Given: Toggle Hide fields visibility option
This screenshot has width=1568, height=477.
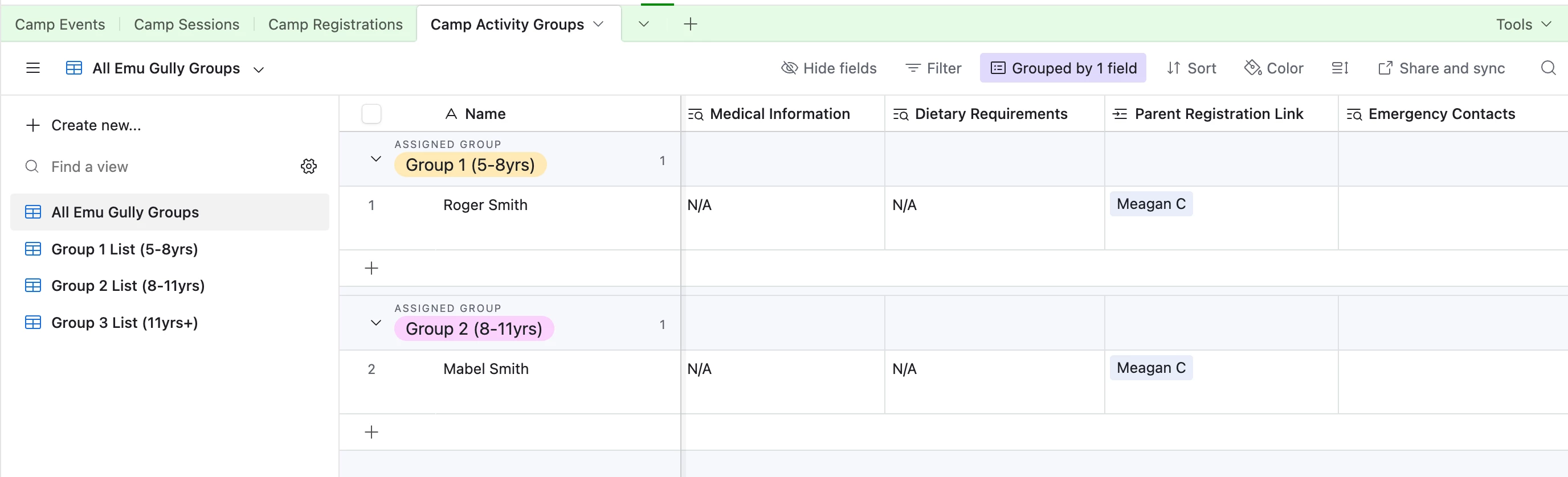Looking at the screenshot, I should [x=828, y=68].
